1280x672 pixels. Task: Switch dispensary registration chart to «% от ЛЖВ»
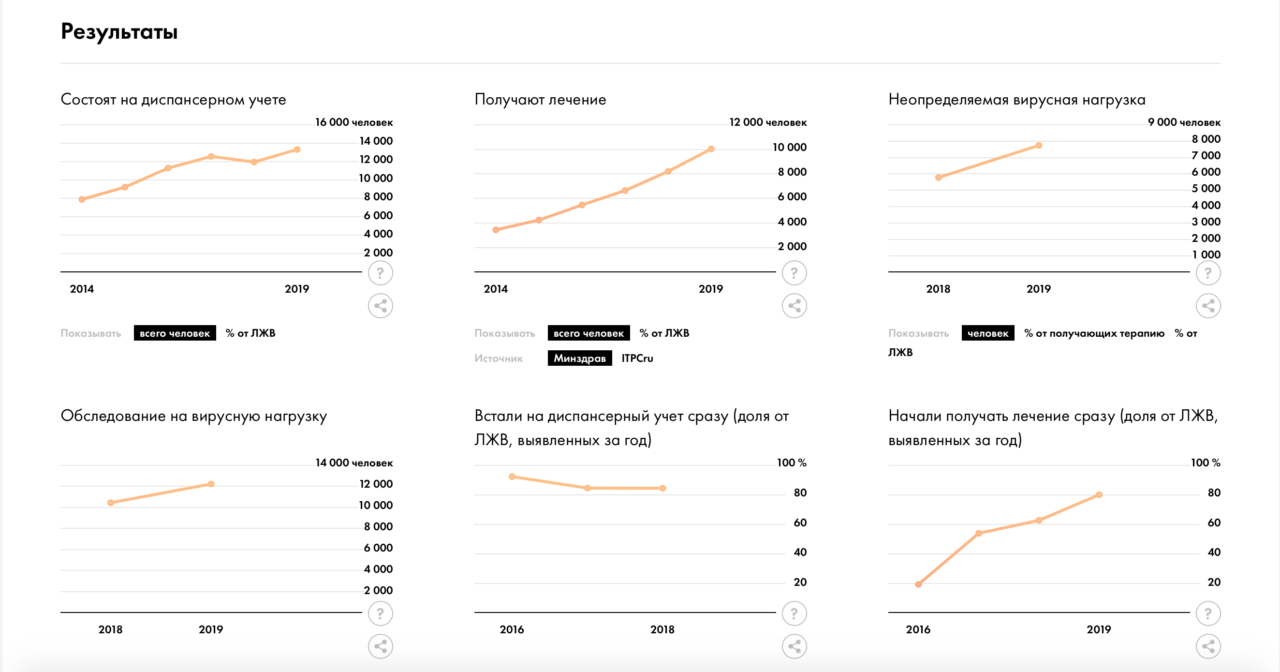tap(250, 333)
